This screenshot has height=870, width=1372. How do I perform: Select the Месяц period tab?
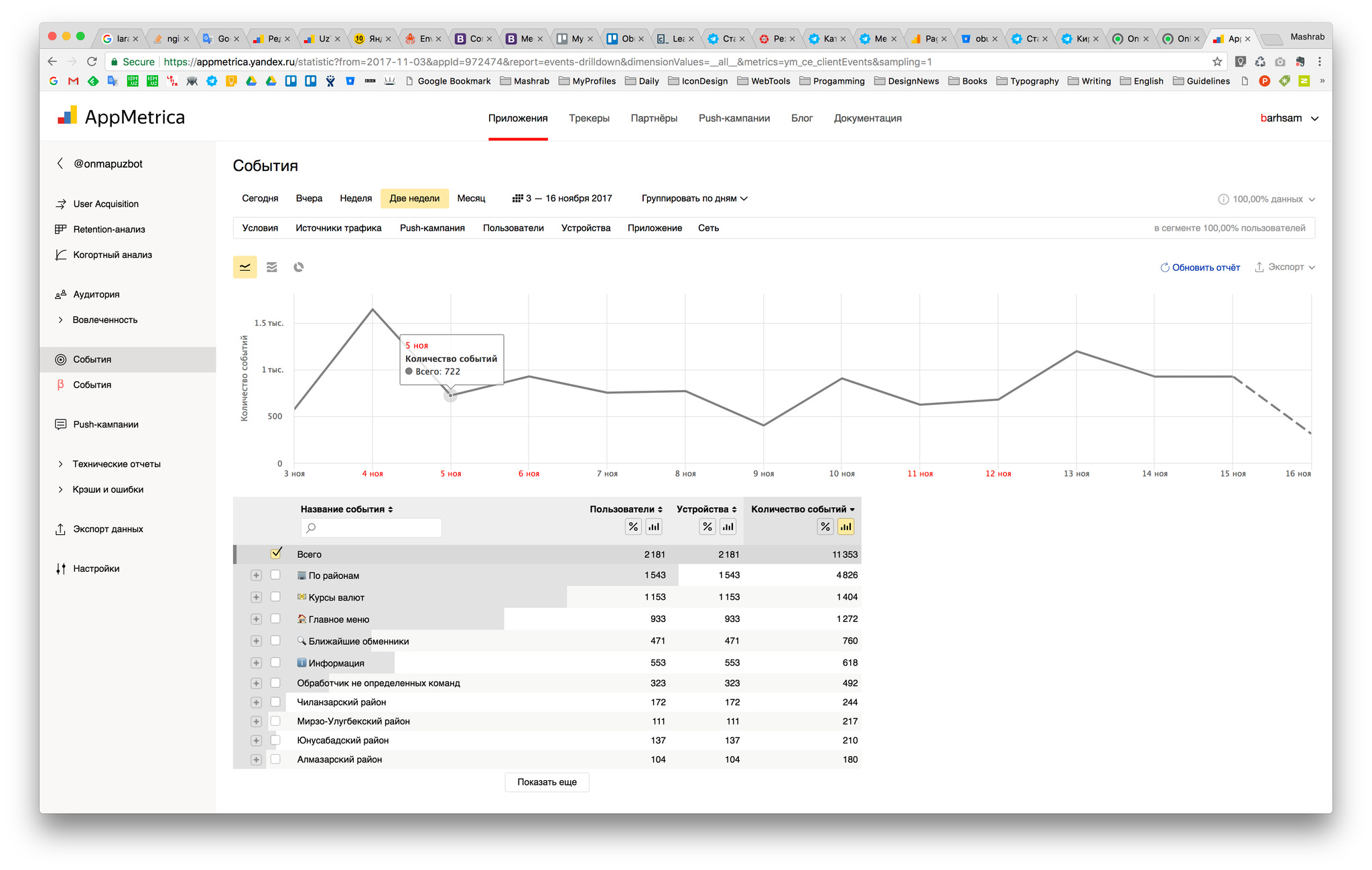(x=471, y=198)
